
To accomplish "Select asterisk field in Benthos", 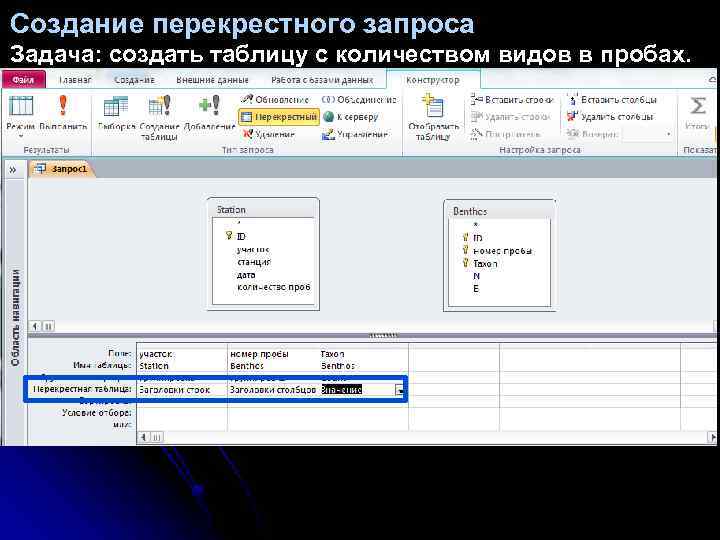I will pos(476,225).
